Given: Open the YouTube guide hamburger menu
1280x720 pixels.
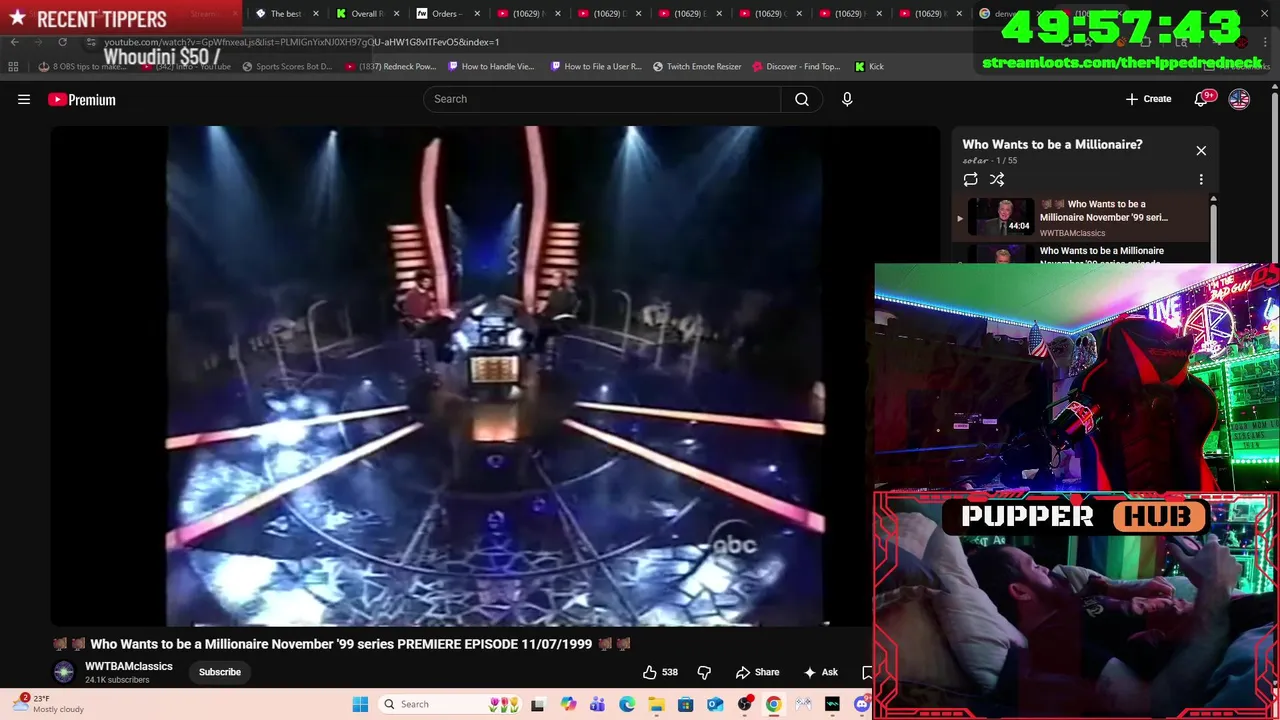Looking at the screenshot, I should (24, 99).
